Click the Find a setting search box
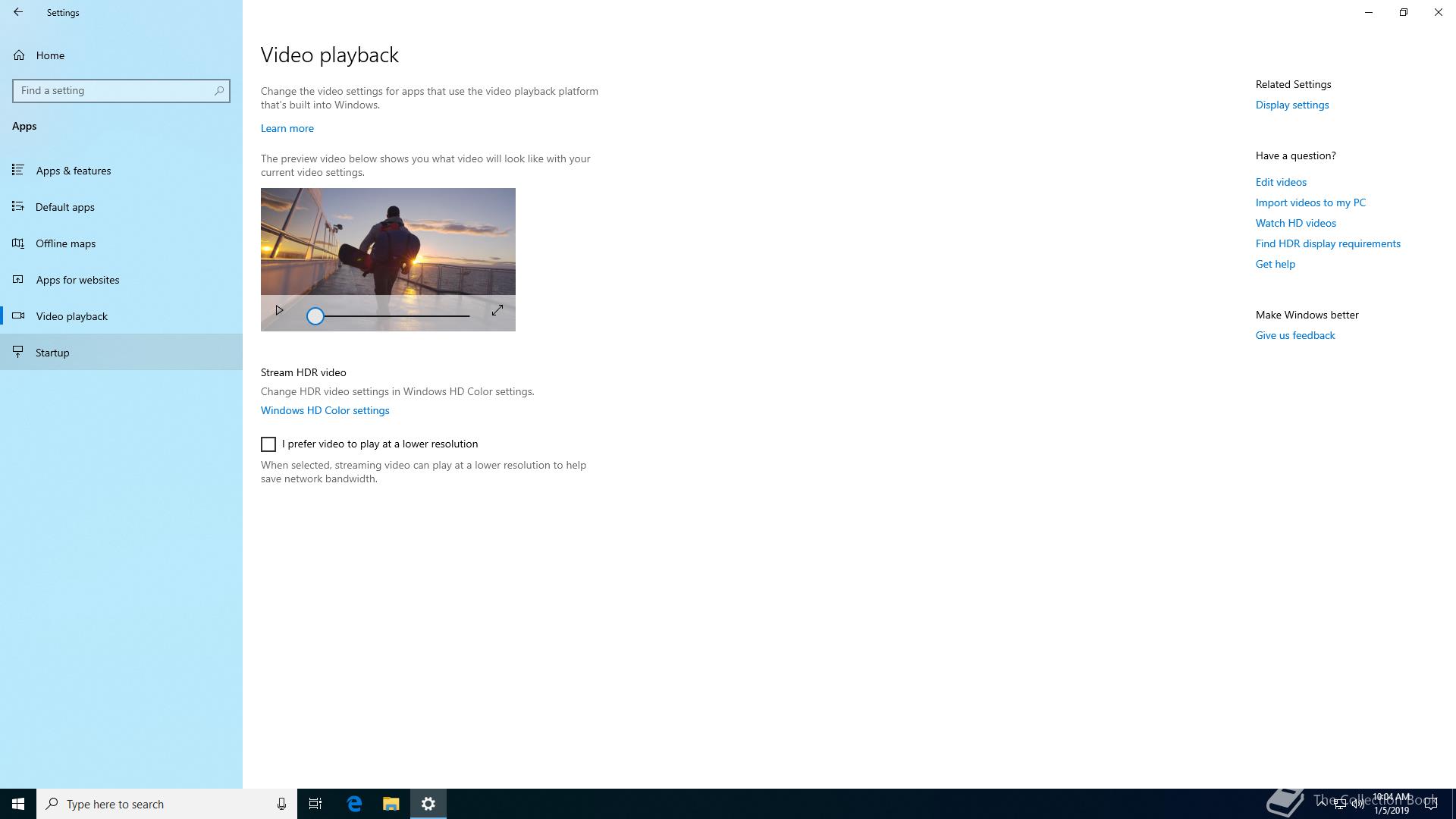Viewport: 1456px width, 819px height. point(114,91)
